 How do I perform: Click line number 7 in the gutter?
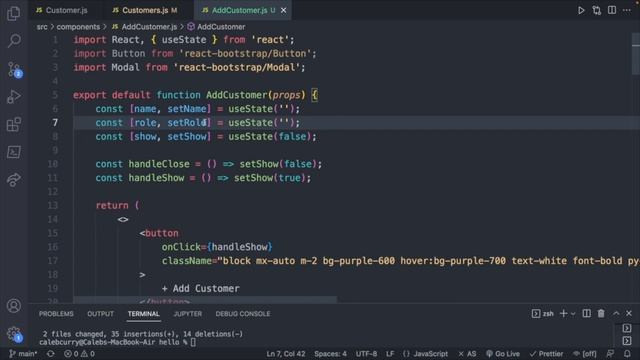click(x=55, y=122)
